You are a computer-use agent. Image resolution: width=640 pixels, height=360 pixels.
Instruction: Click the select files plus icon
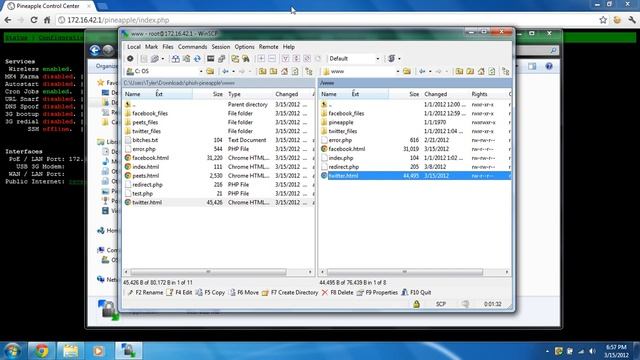(x=261, y=59)
